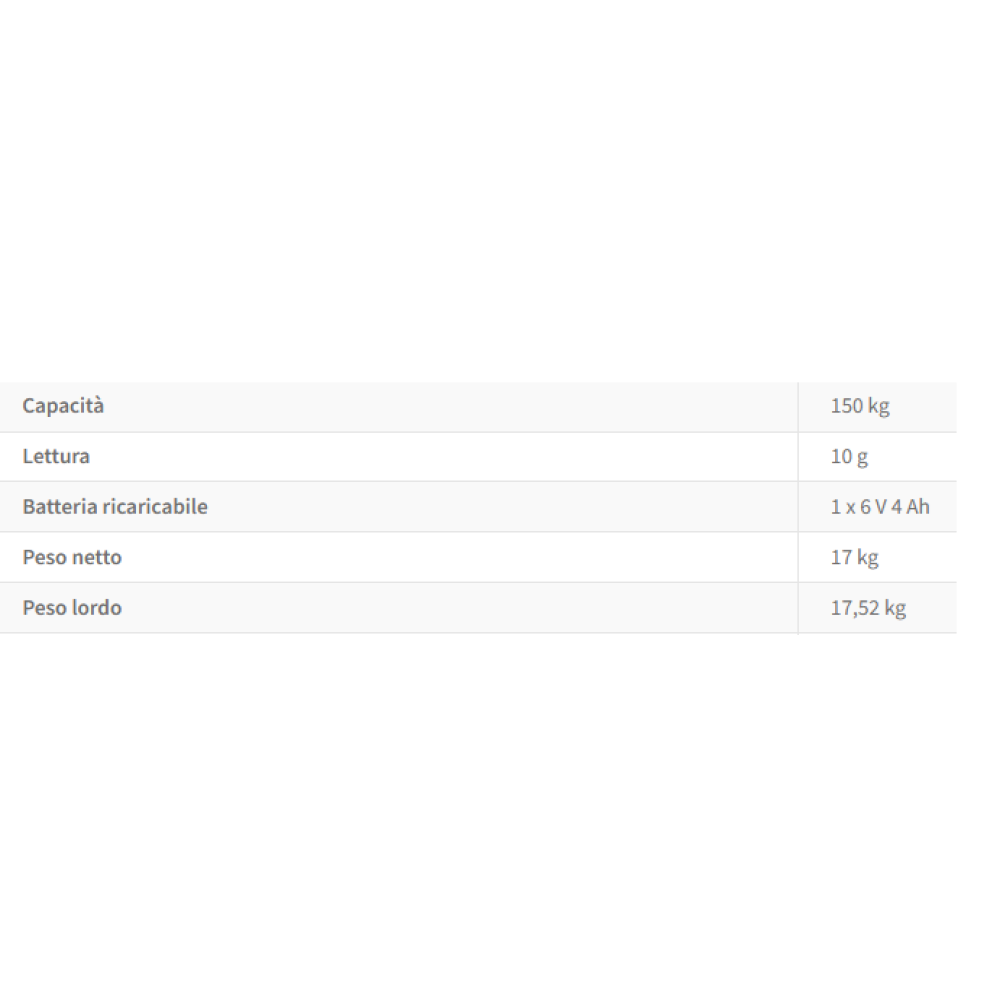Viewport: 1000px width, 1000px height.
Task: Click the word ricaricabile
Action: 155,507
